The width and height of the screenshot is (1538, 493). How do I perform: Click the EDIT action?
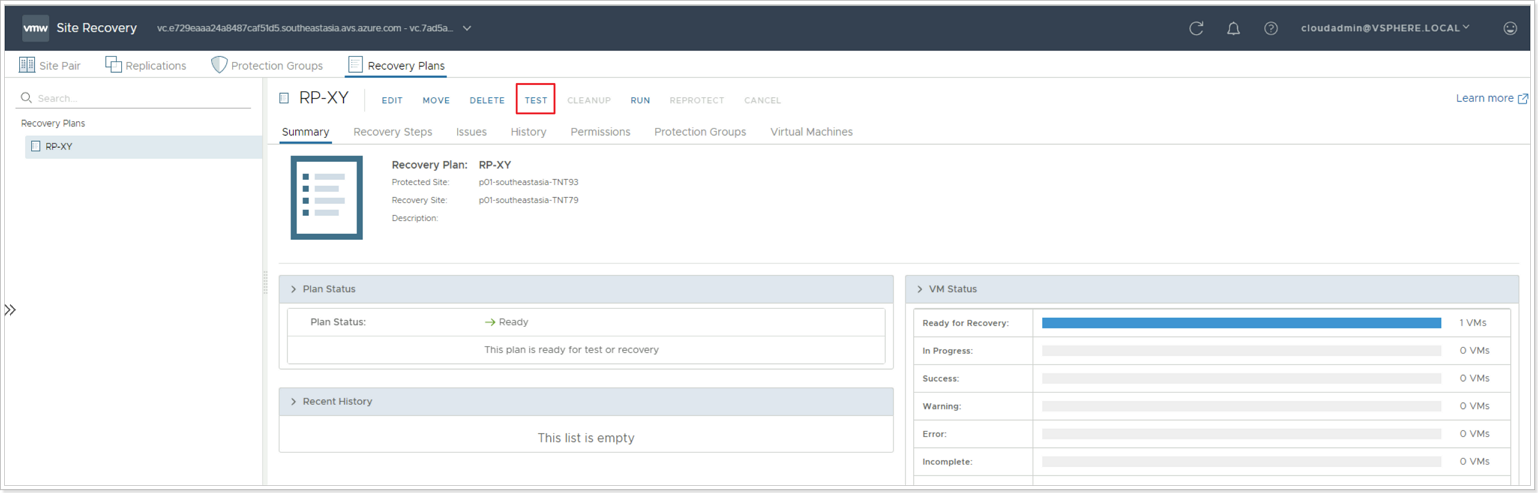click(392, 100)
